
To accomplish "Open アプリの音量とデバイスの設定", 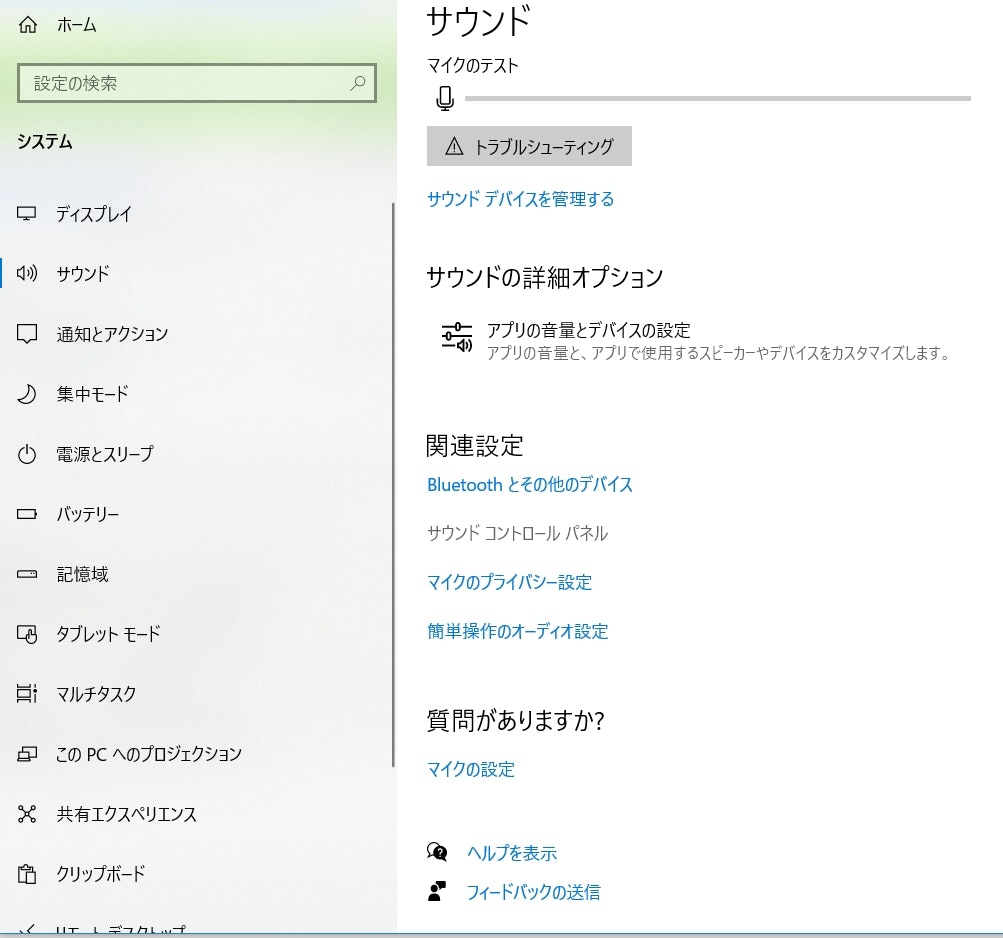I will [696, 340].
